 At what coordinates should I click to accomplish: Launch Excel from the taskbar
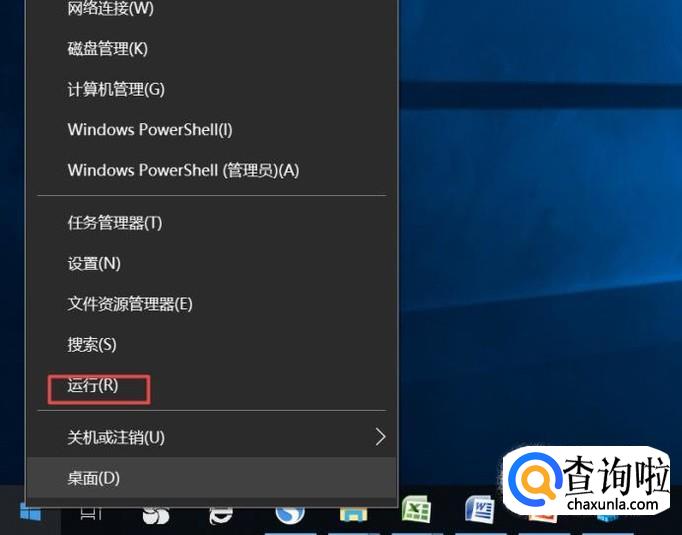pos(416,511)
